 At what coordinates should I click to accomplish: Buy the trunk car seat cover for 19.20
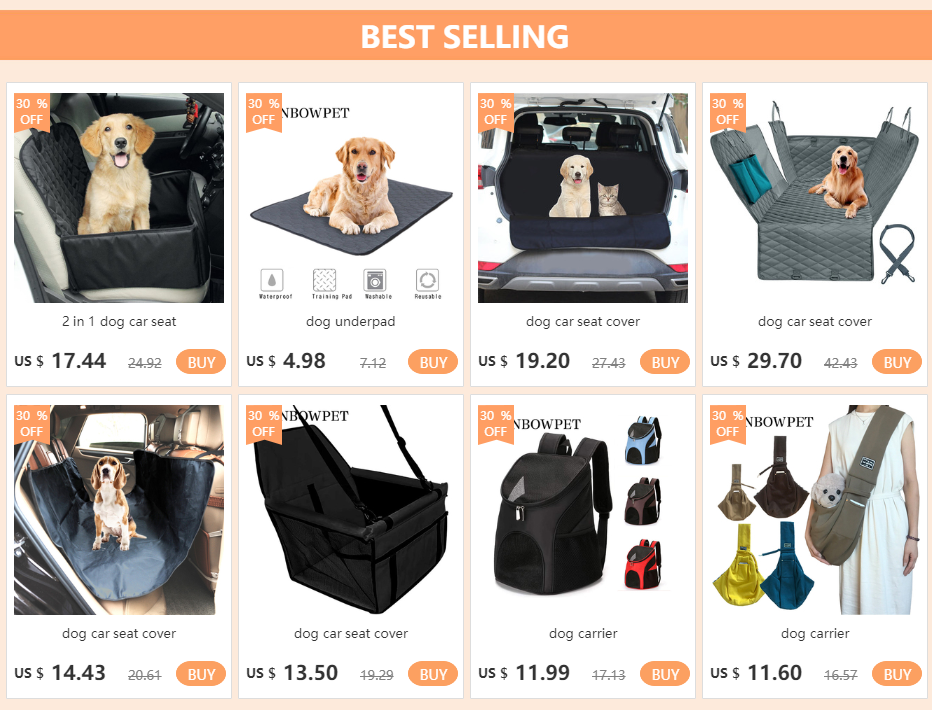coord(665,362)
